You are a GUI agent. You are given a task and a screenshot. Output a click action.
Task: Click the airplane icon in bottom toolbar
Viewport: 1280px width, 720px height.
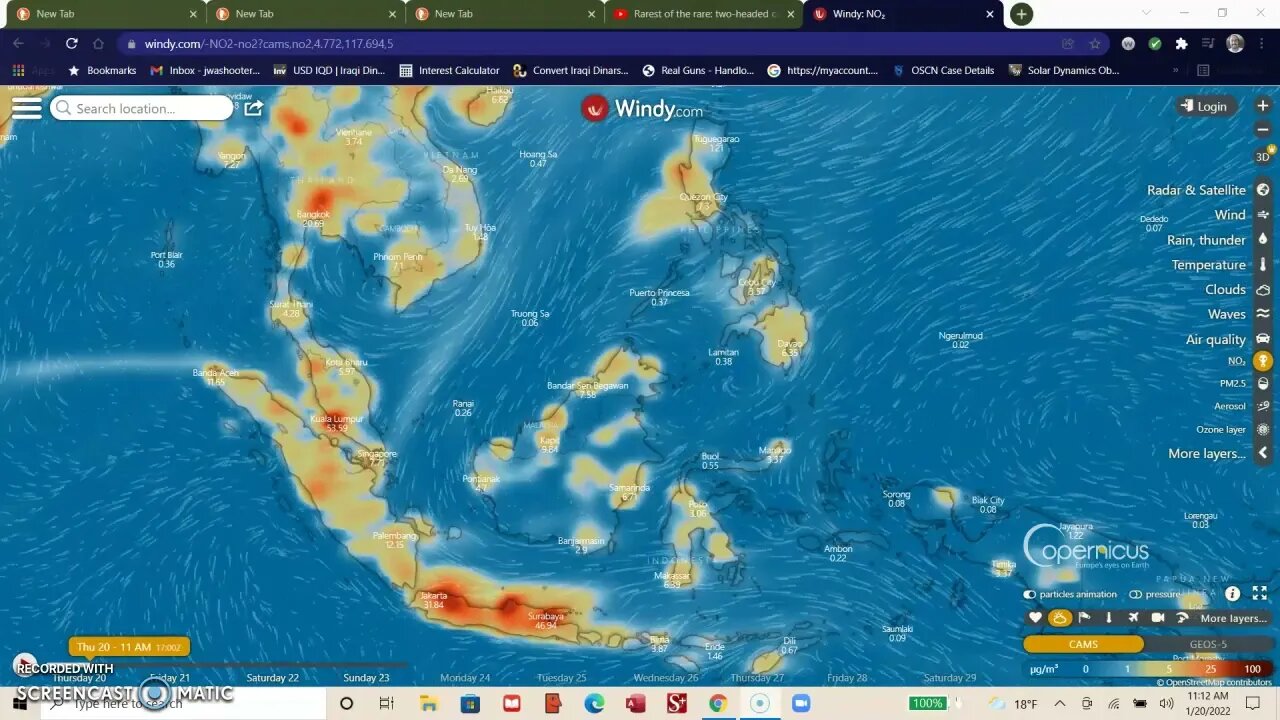pos(1133,618)
